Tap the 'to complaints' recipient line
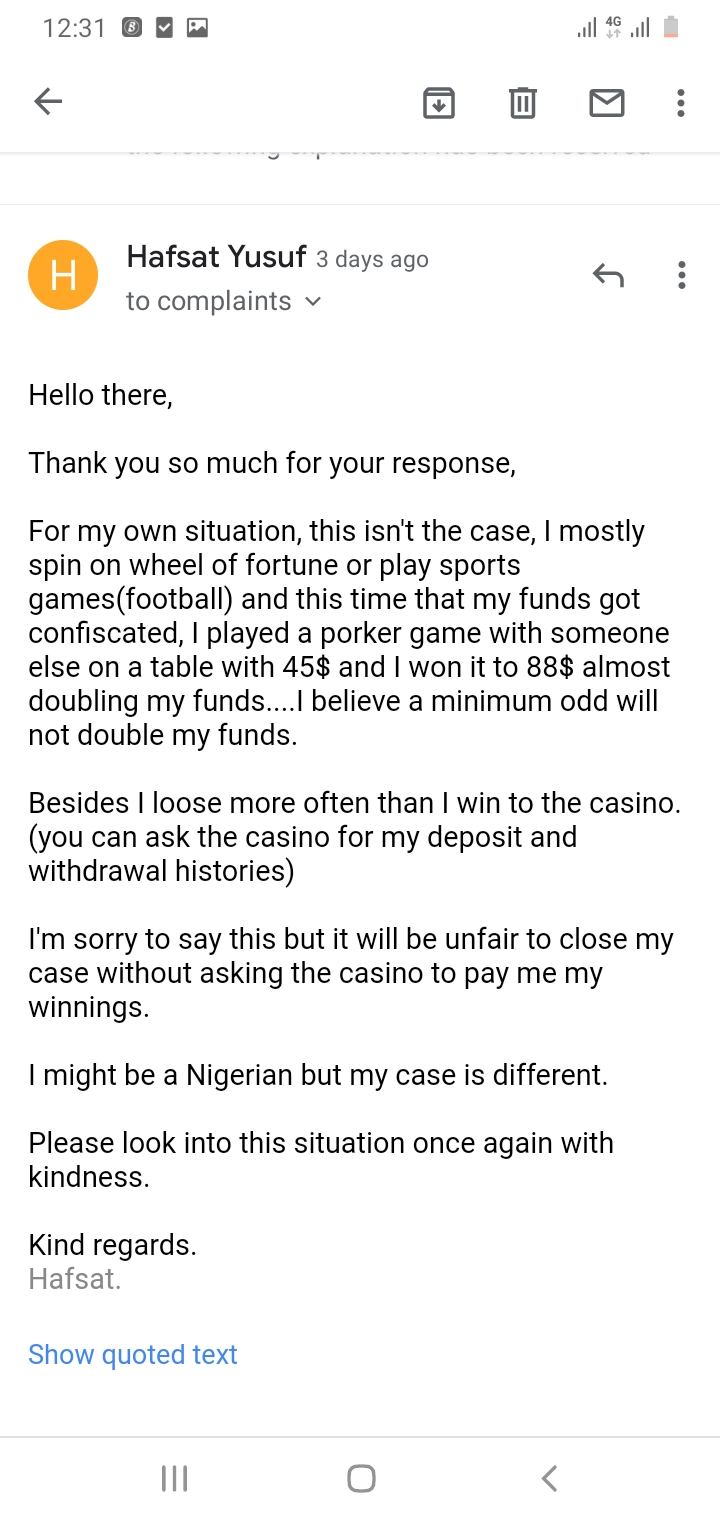Image resolution: width=720 pixels, height=1520 pixels. point(208,301)
